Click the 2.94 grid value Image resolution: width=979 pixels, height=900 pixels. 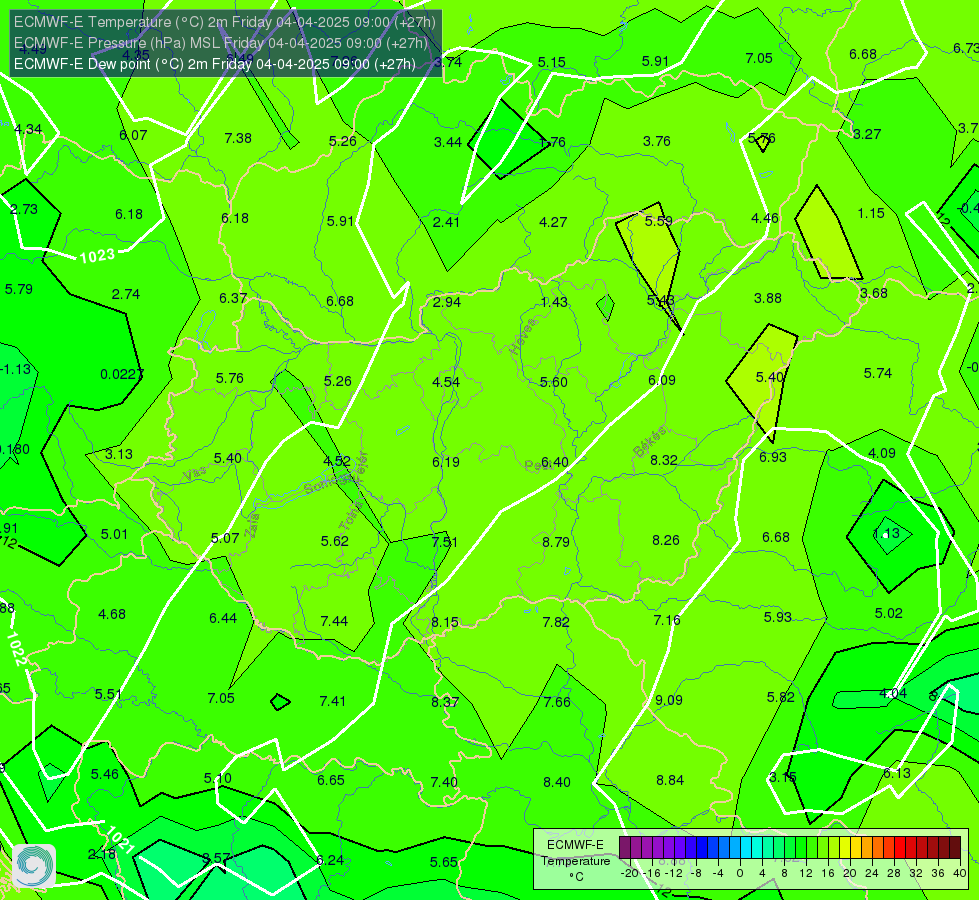coord(447,302)
